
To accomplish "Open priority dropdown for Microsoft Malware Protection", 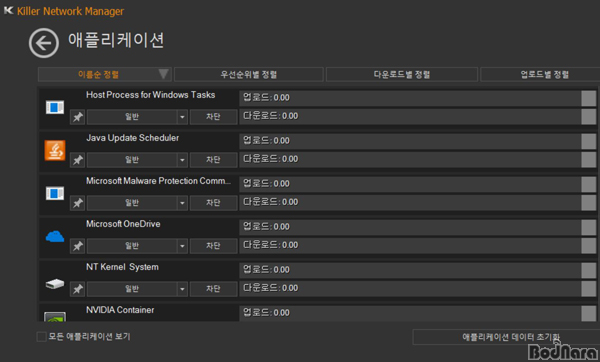I will (182, 203).
